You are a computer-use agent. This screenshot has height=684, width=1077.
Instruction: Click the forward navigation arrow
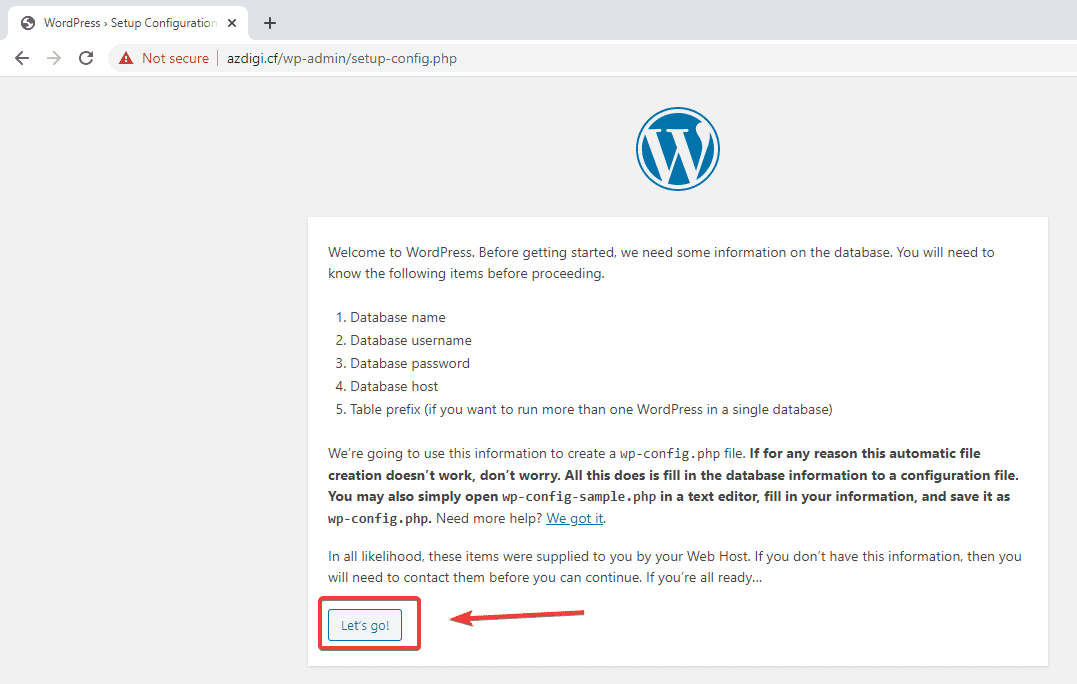(x=54, y=58)
